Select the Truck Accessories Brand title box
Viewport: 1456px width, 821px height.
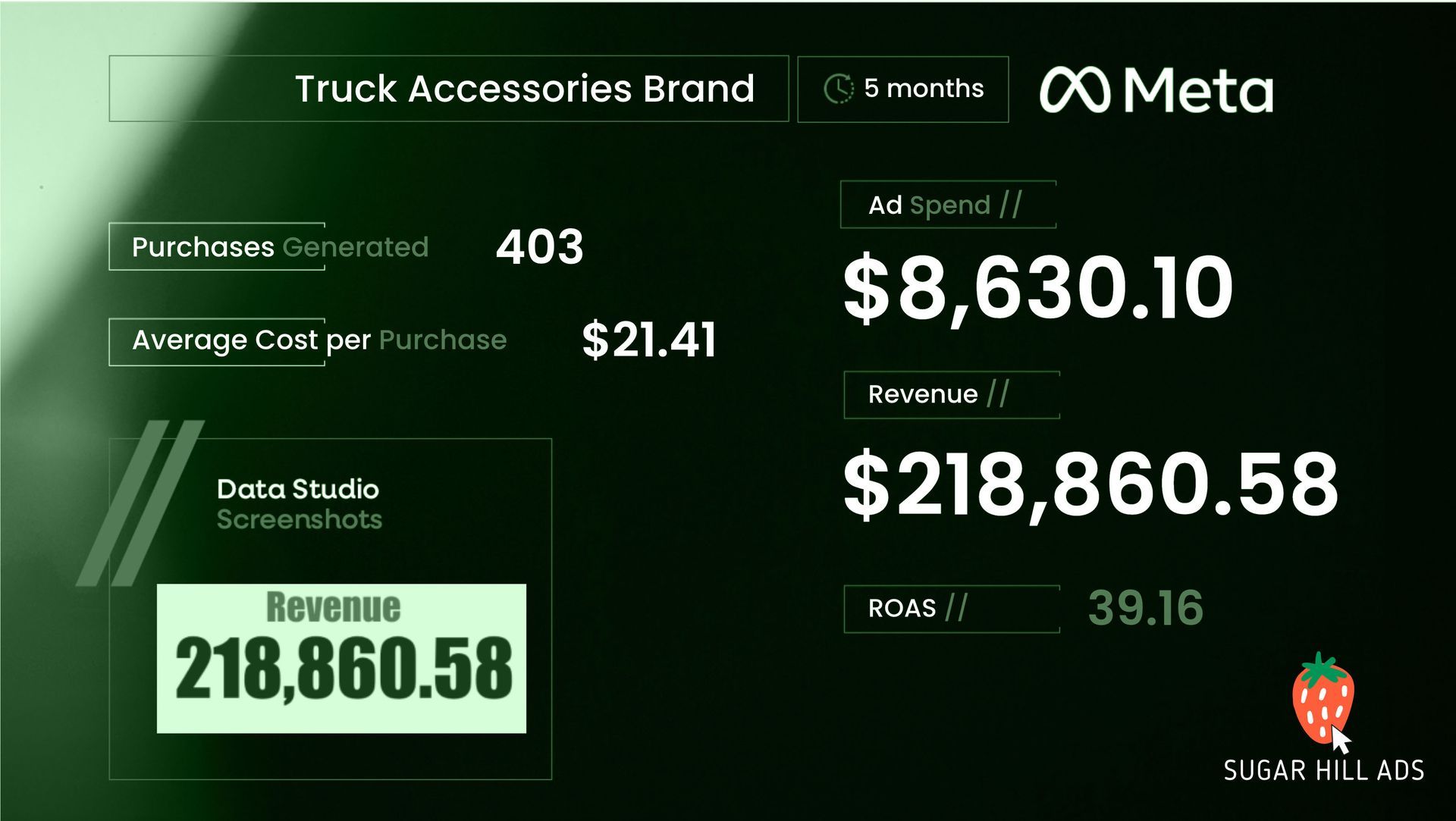448,89
